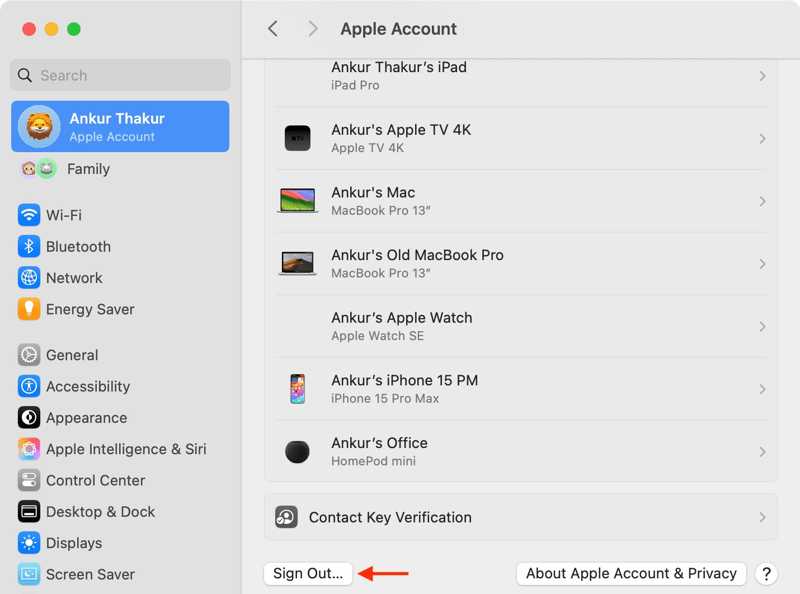Screen dimensions: 800x594
Task: Expand Ankur's Apple TV 4K chevron
Action: (762, 139)
